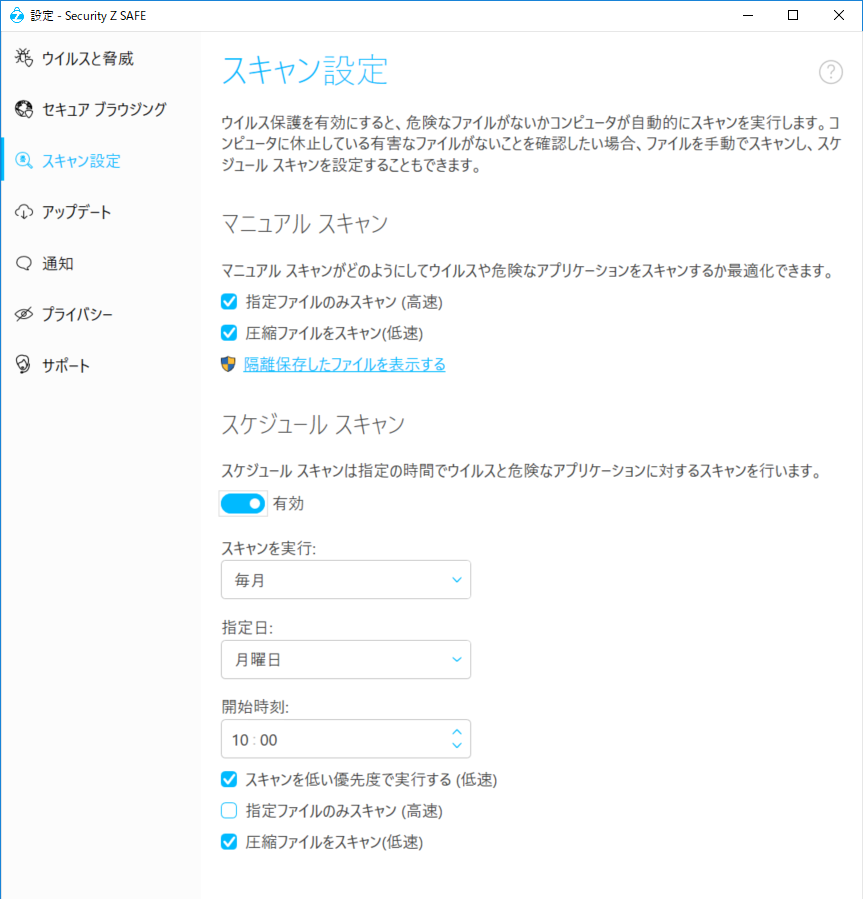Uncheck manual scan 圧縮ファイルをスキャン(低速)
Screen dimensions: 863x899
tap(229, 333)
